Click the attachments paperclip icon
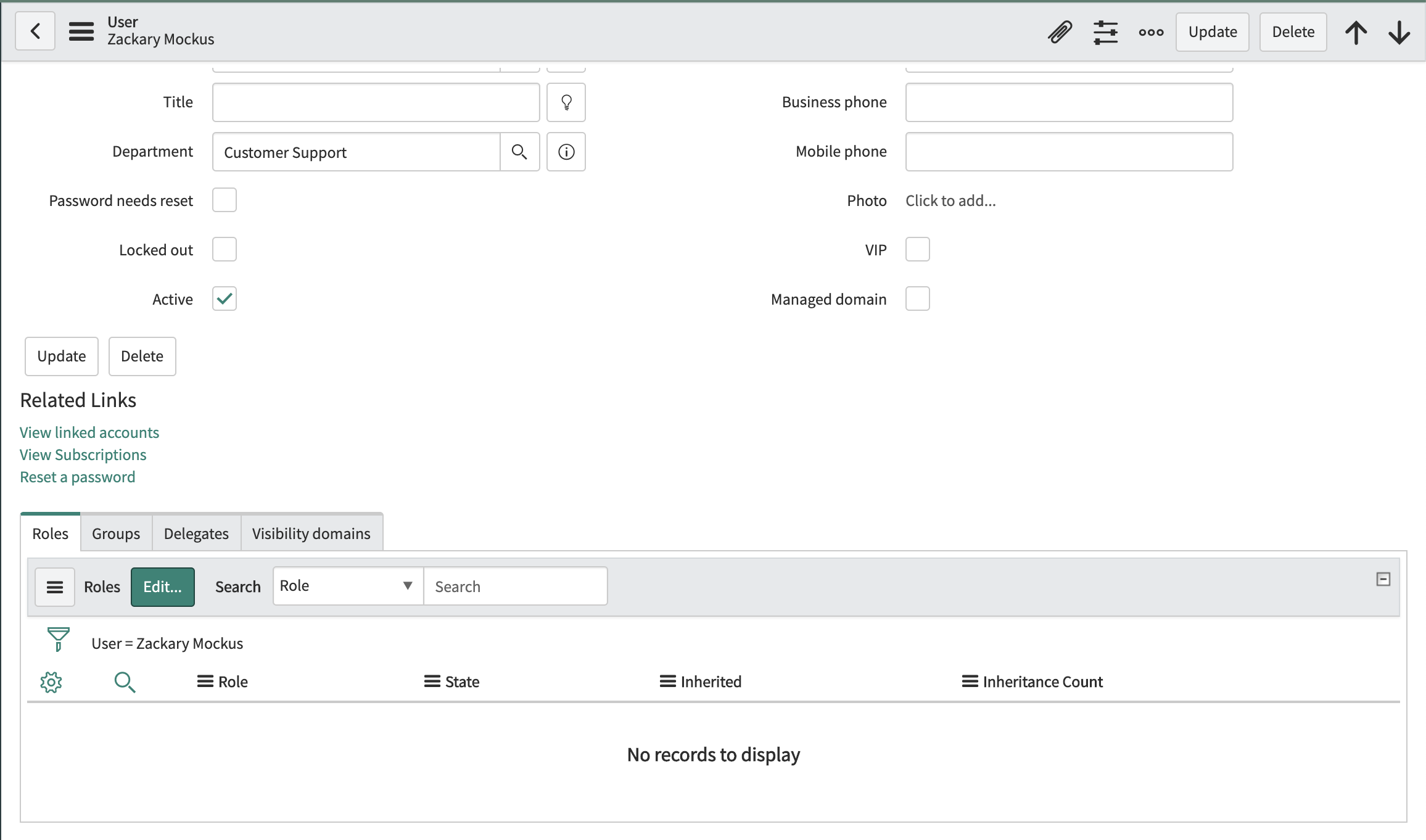The image size is (1426, 840). coord(1060,32)
